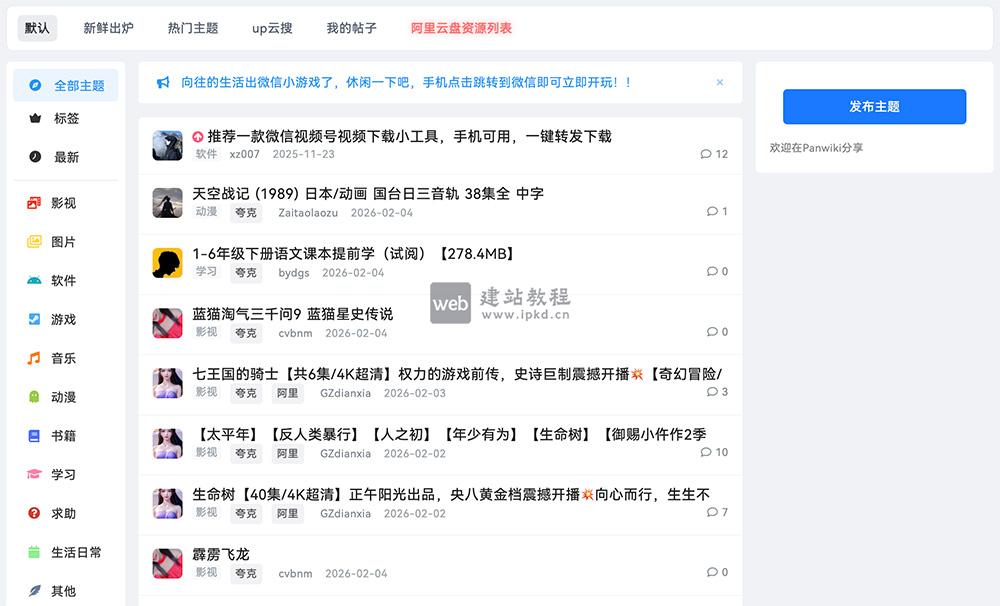Select the 影视 (Movies) category icon

click(34, 202)
